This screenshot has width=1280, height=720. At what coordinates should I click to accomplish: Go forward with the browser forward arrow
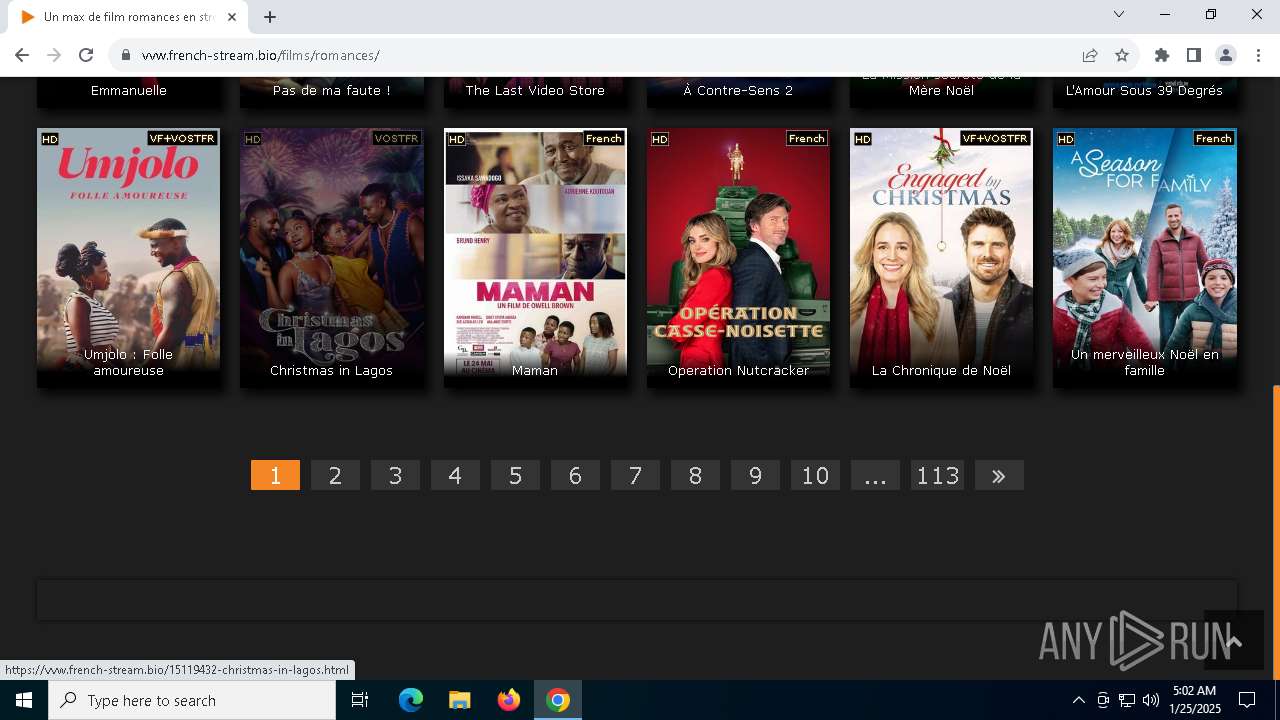click(x=54, y=55)
